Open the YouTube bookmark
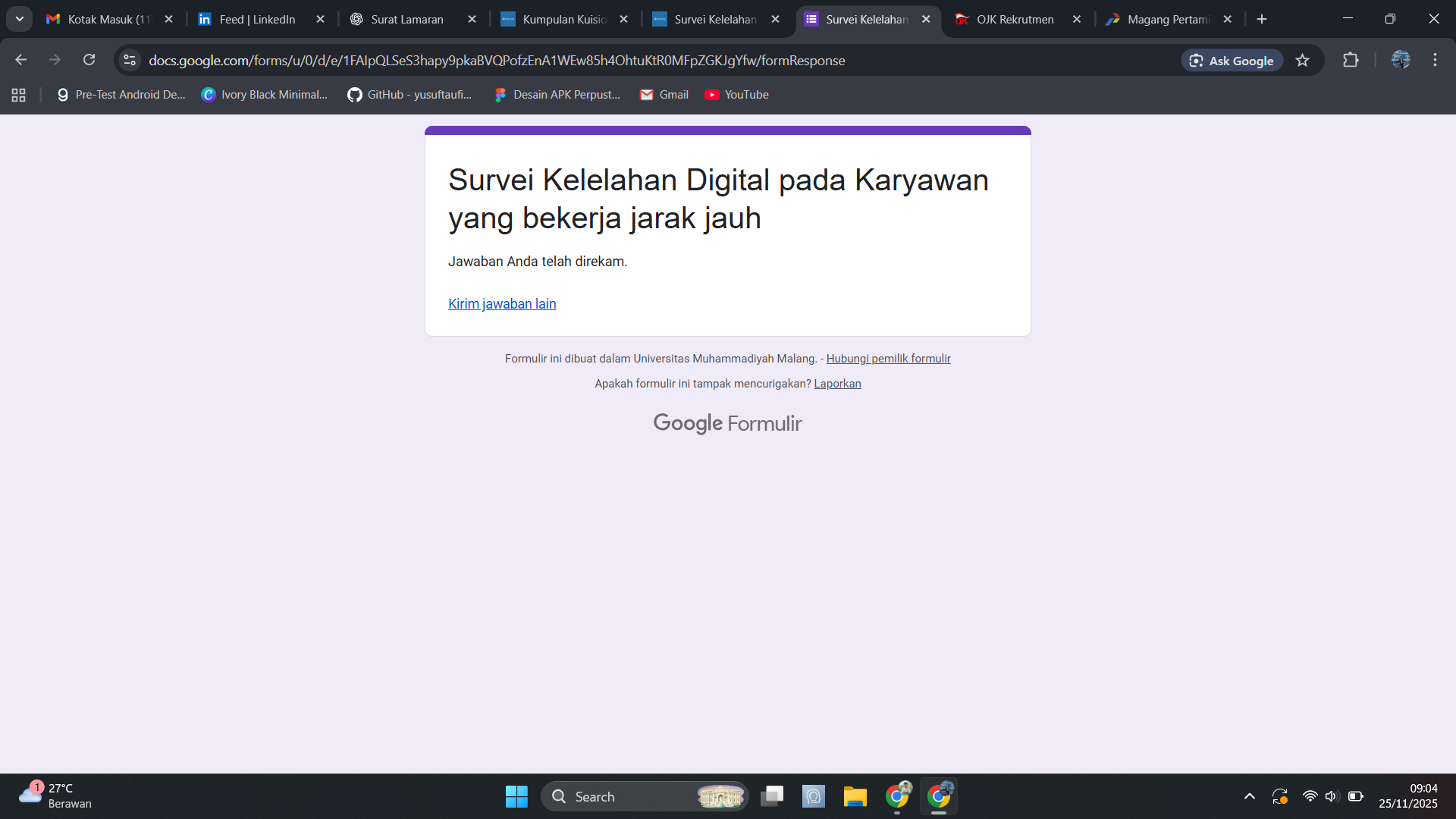This screenshot has height=819, width=1456. 736,95
